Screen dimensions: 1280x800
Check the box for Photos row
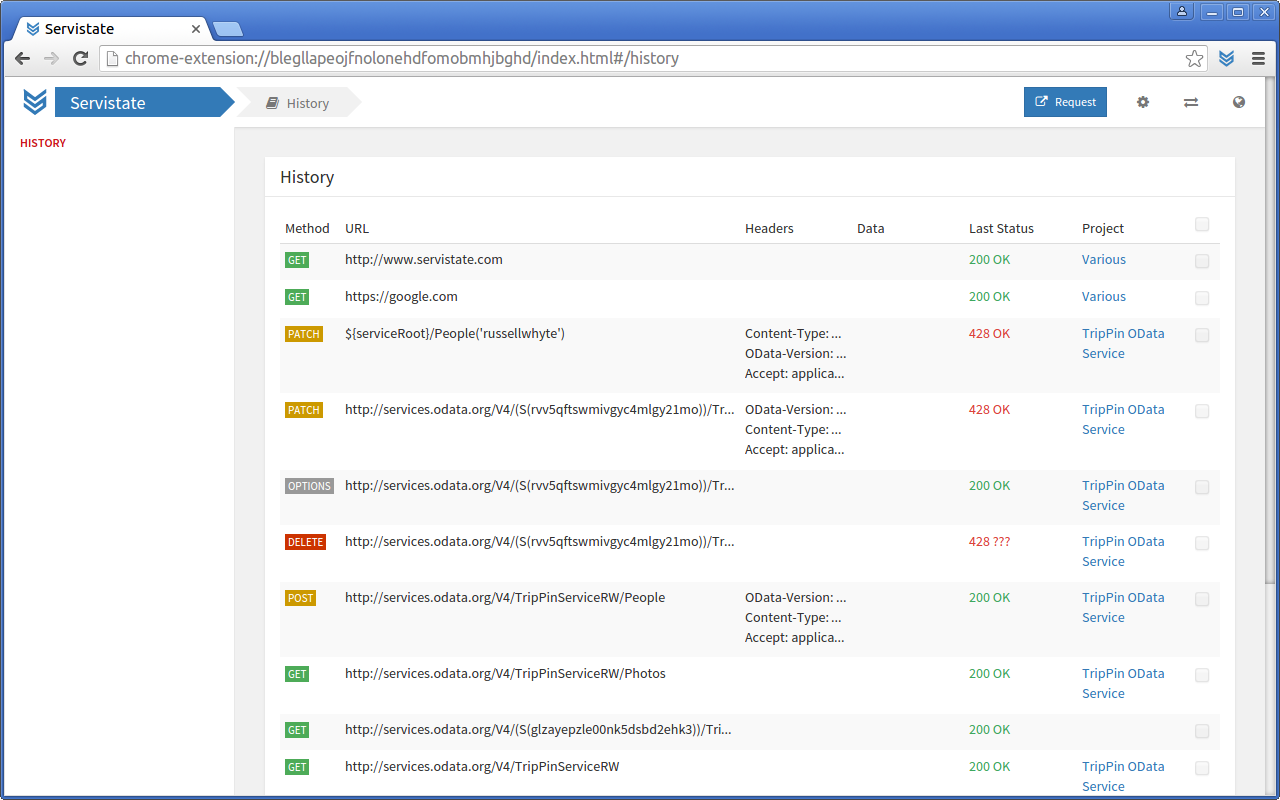coord(1202,675)
